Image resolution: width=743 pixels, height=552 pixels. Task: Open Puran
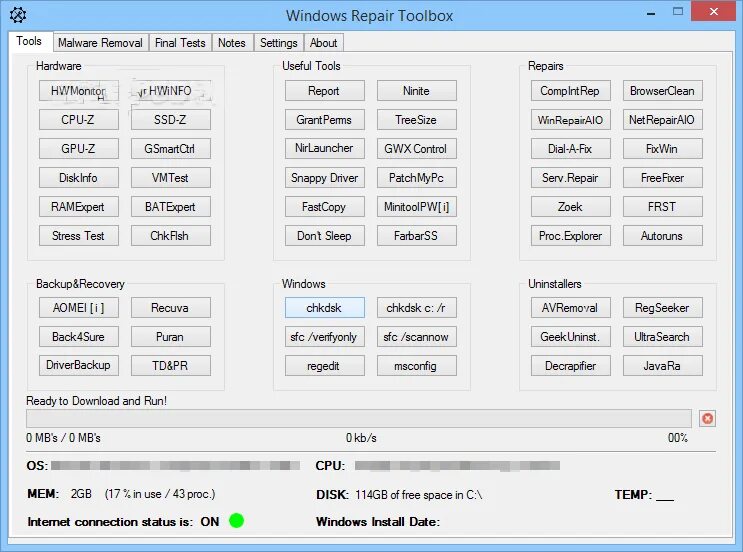(171, 336)
